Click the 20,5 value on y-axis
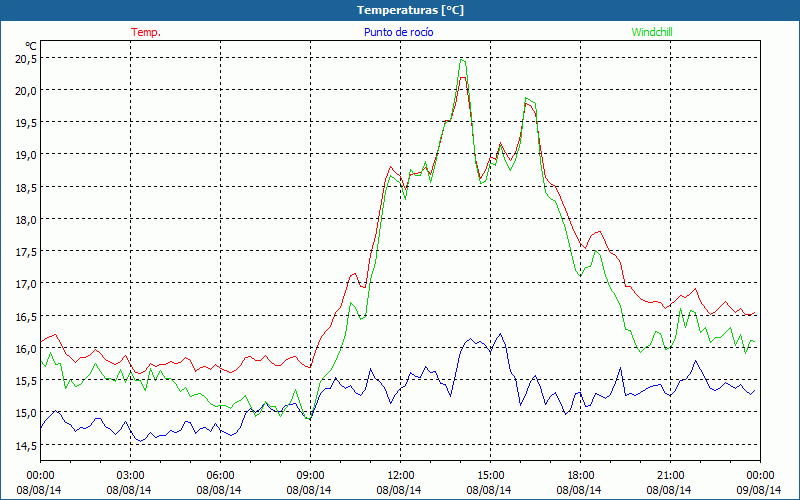This screenshot has height=500, width=800. pyautogui.click(x=26, y=59)
